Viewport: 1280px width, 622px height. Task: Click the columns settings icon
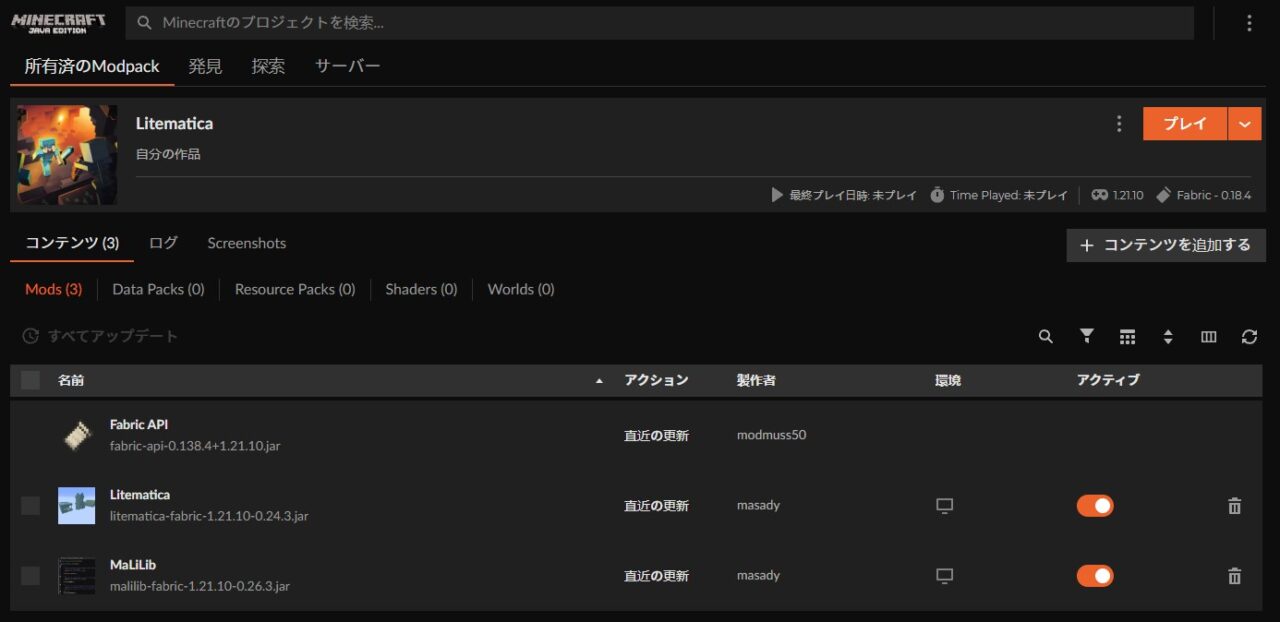[x=1208, y=337]
